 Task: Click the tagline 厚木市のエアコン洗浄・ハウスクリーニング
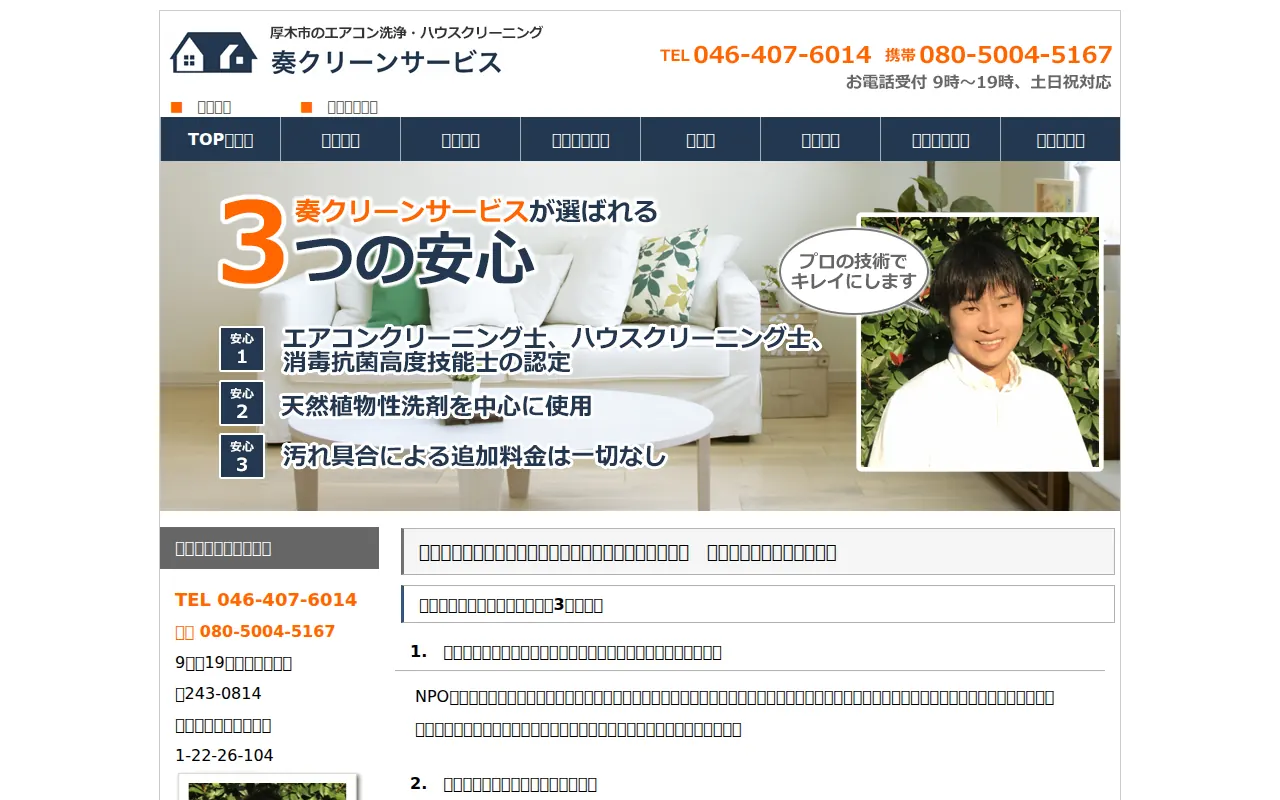coord(406,32)
